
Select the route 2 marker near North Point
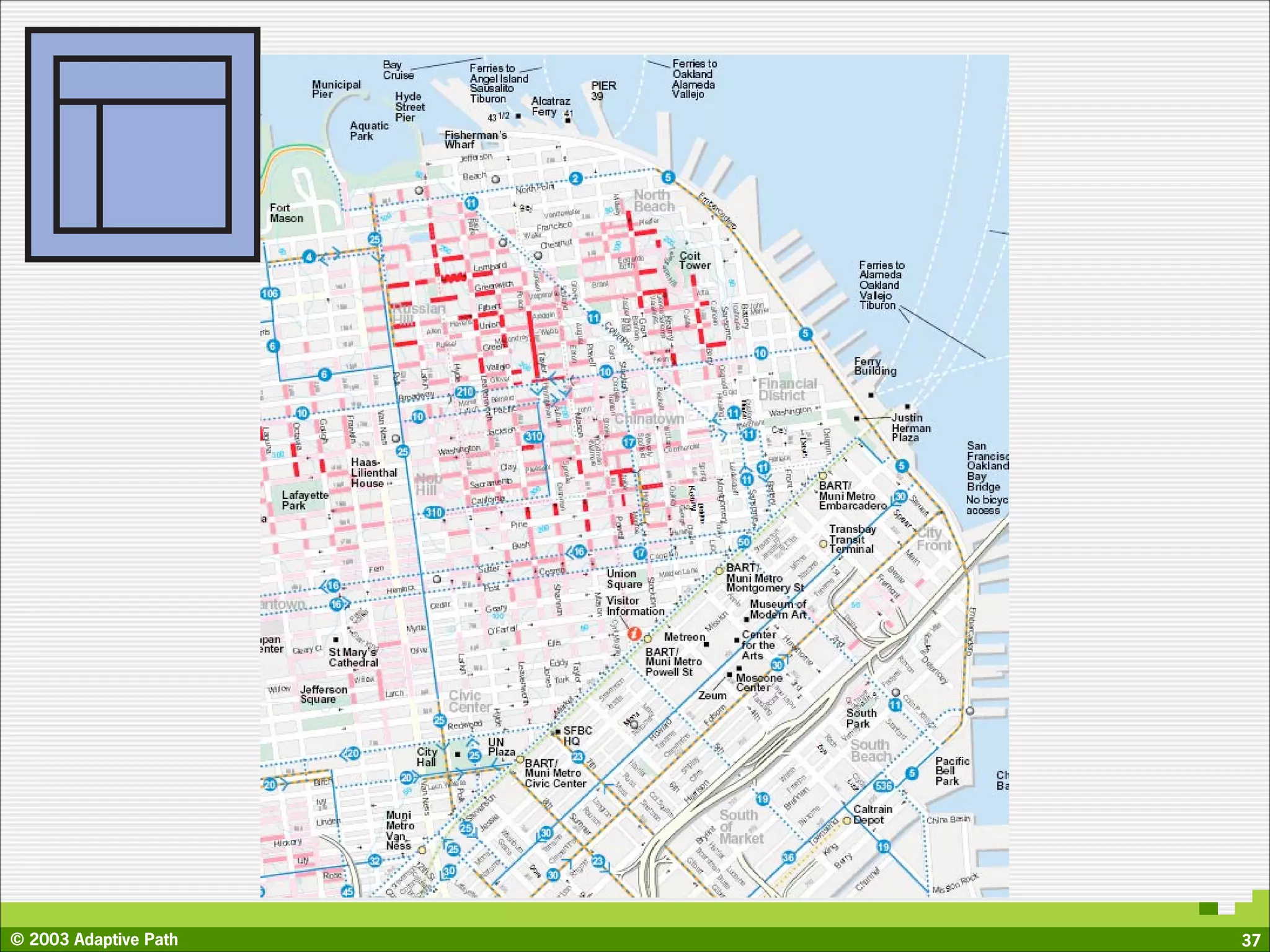575,178
